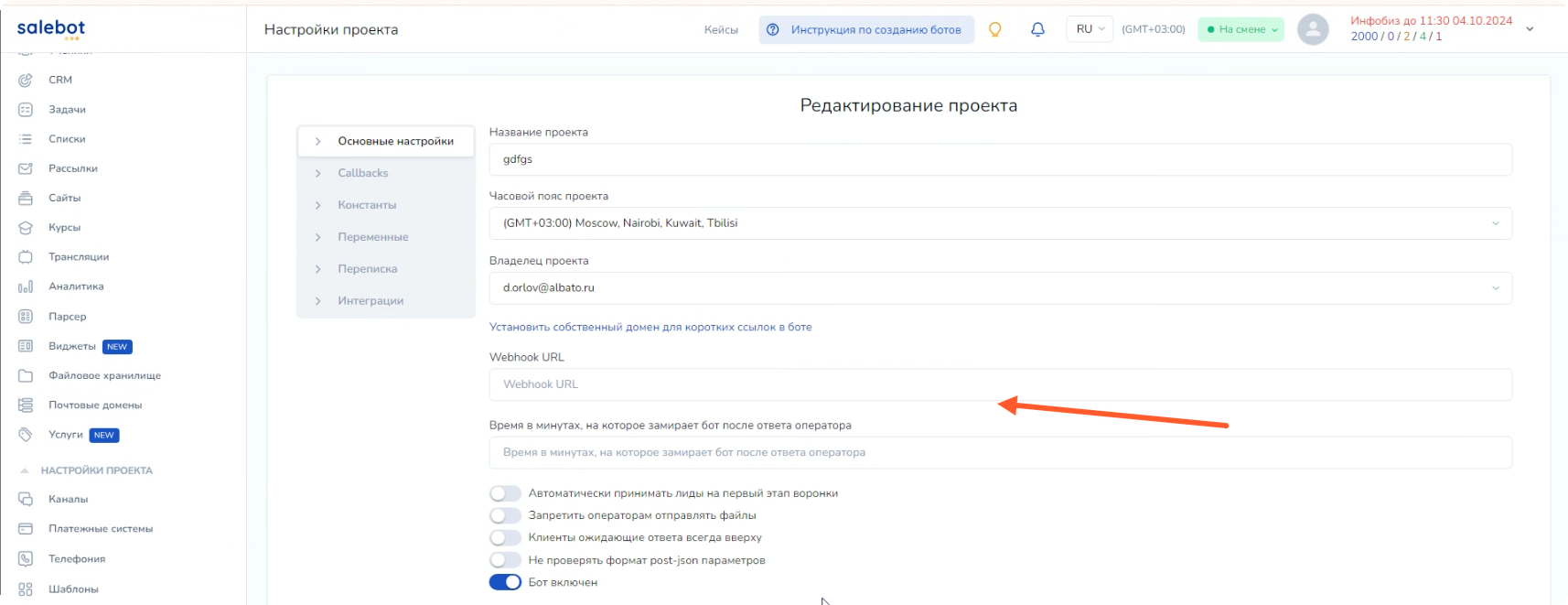Click the Рассылки envelope icon
The image size is (1568, 605).
pos(26,168)
